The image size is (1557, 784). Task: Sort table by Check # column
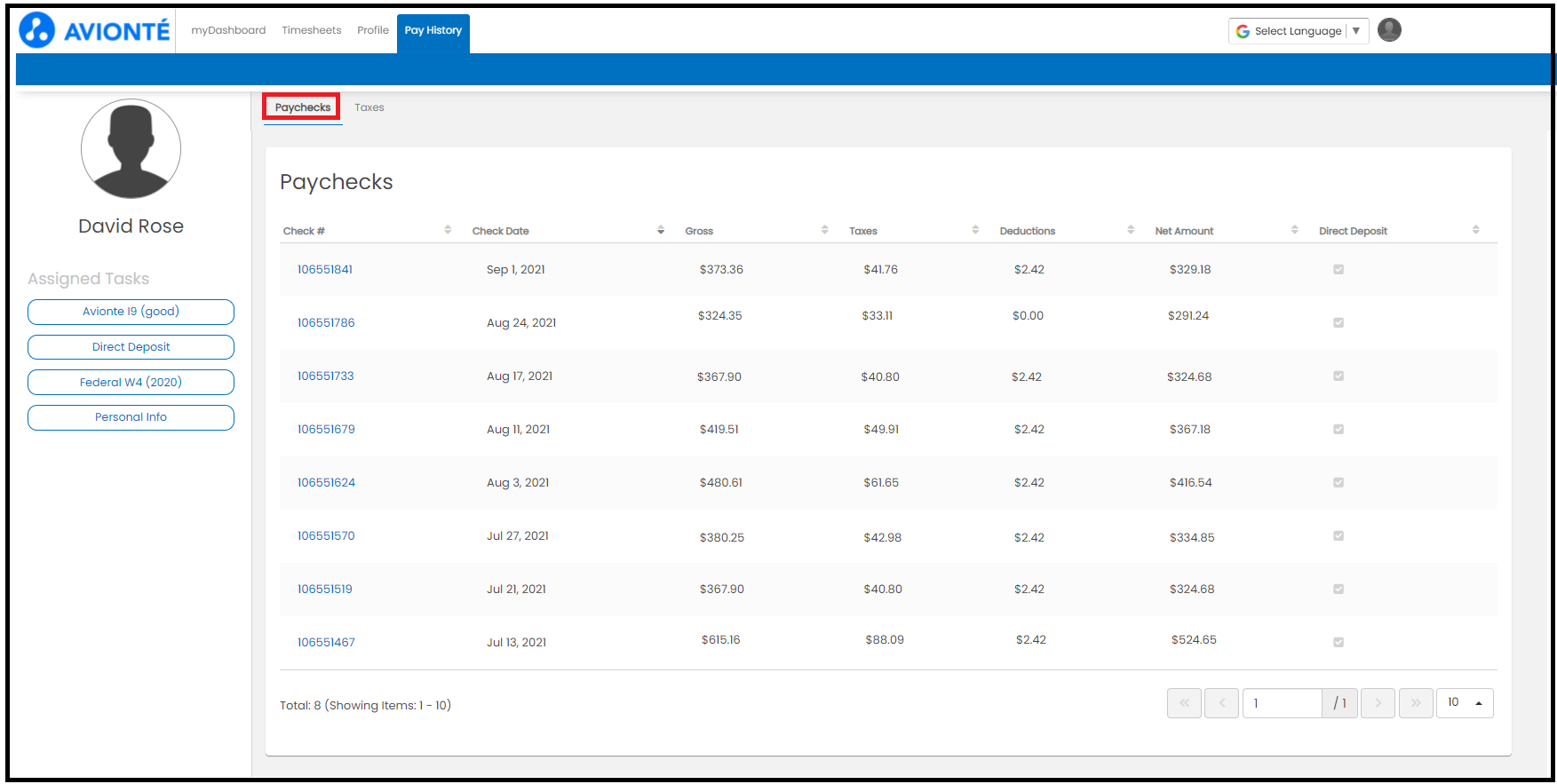448,230
